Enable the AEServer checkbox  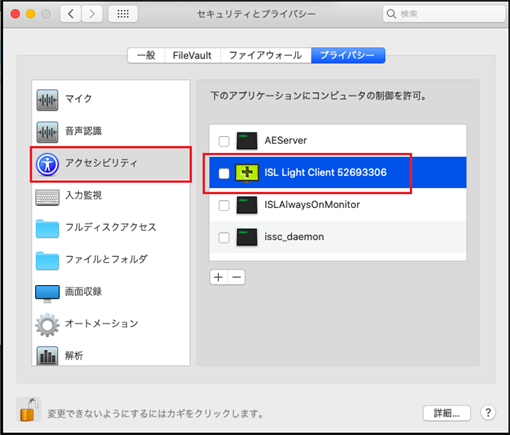coord(224,141)
